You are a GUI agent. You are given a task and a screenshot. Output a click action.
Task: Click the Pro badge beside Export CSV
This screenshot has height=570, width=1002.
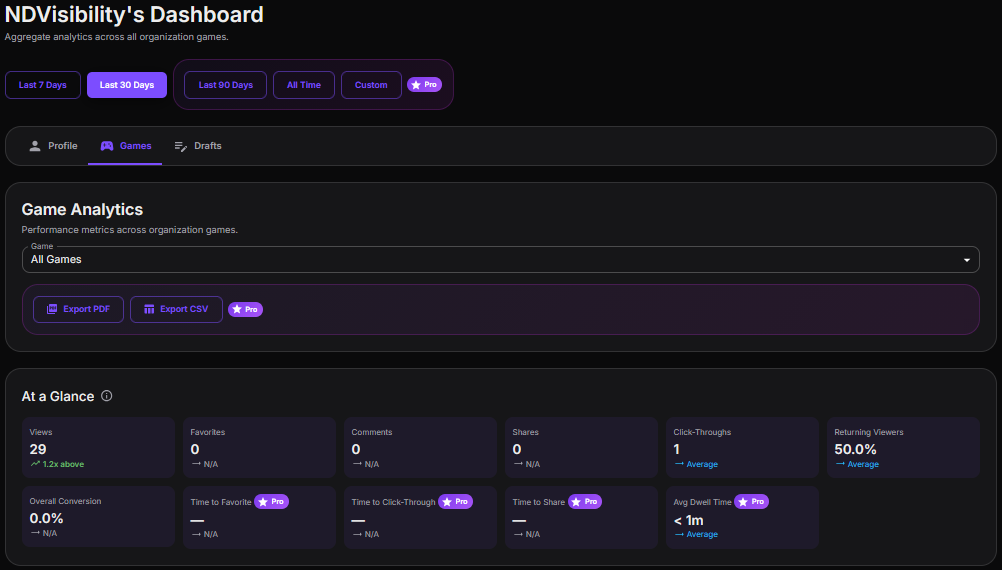[x=245, y=309]
